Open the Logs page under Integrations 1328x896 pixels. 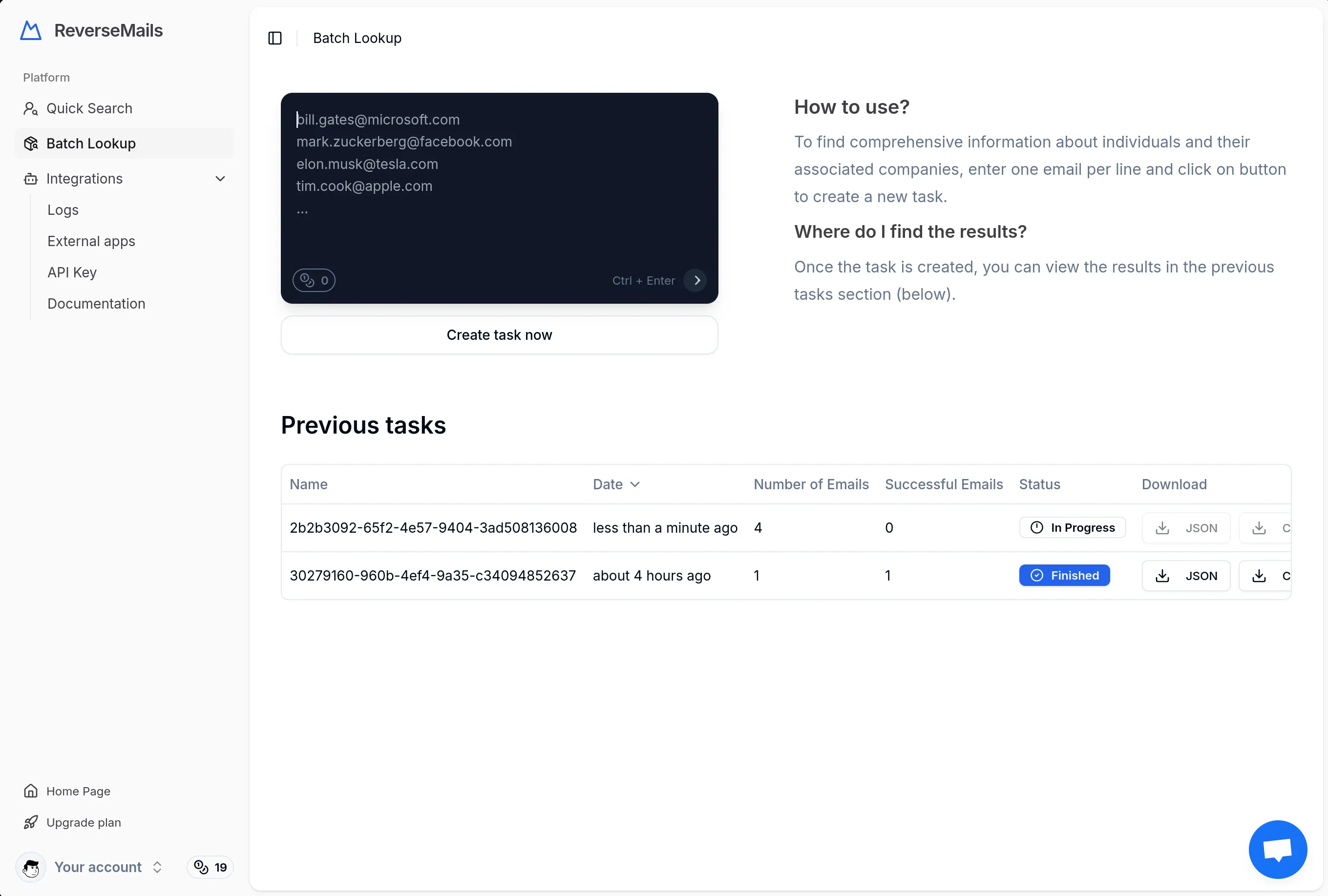tap(63, 209)
